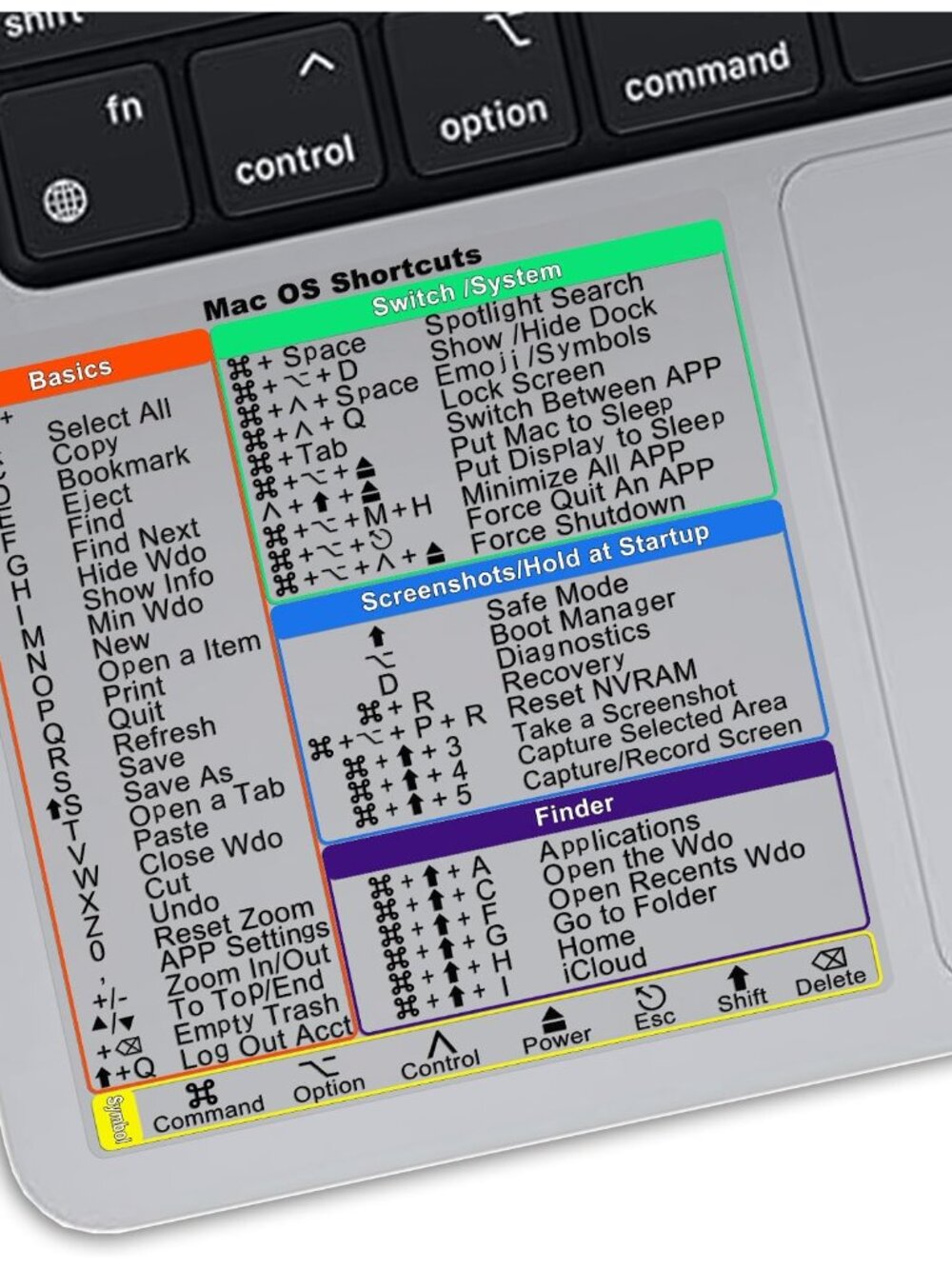Click the Force Quit An APP entry
The image size is (952, 1269).
point(590,495)
